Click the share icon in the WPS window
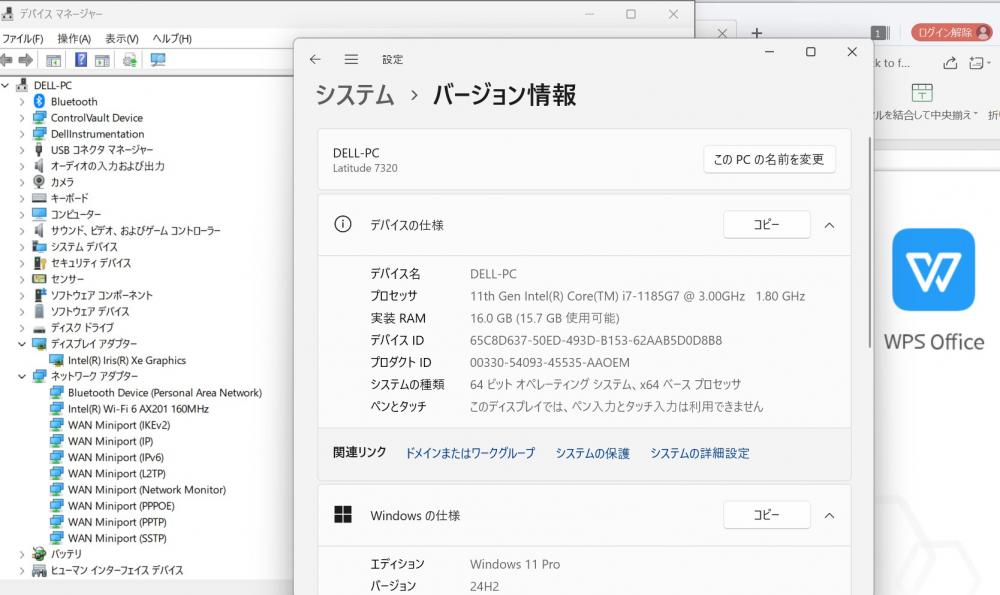Image resolution: width=1000 pixels, height=595 pixels. pyautogui.click(x=950, y=62)
